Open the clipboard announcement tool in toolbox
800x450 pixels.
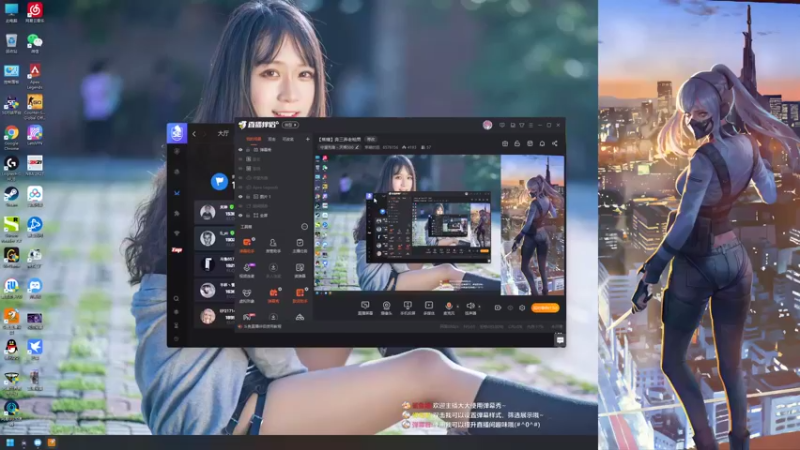pos(299,245)
